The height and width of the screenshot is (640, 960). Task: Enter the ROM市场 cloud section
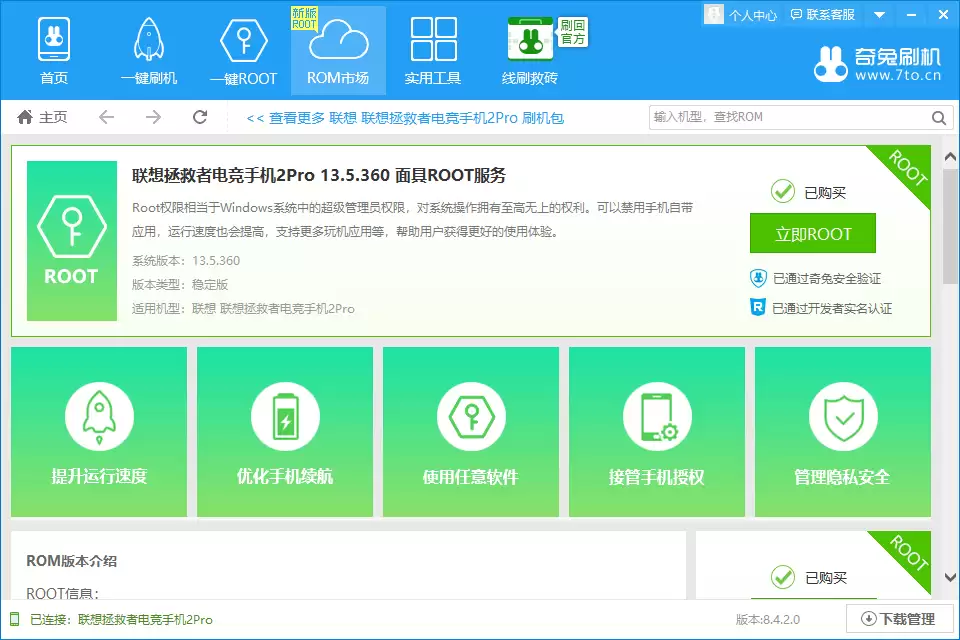[337, 50]
